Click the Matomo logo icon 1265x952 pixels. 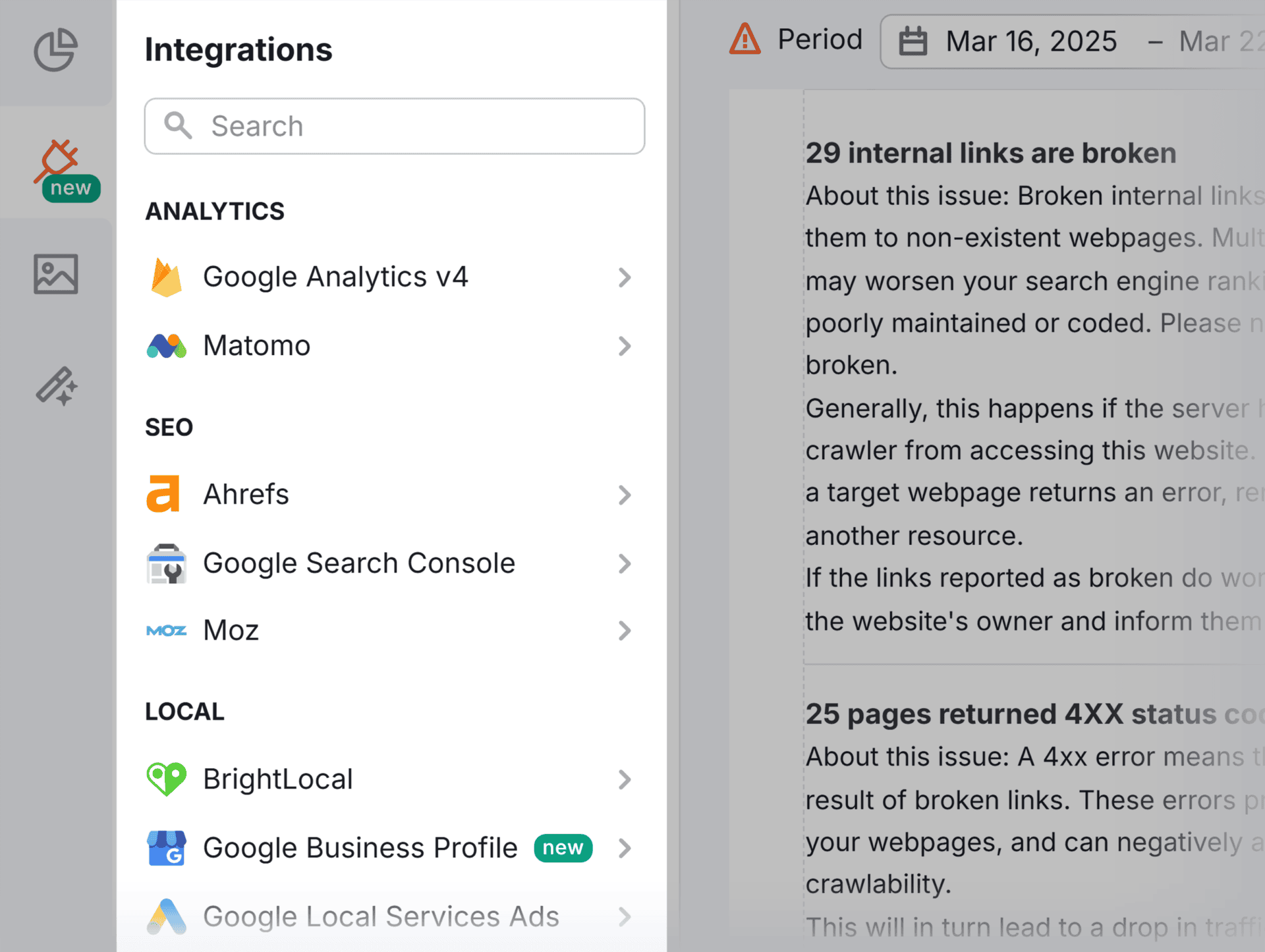166,346
